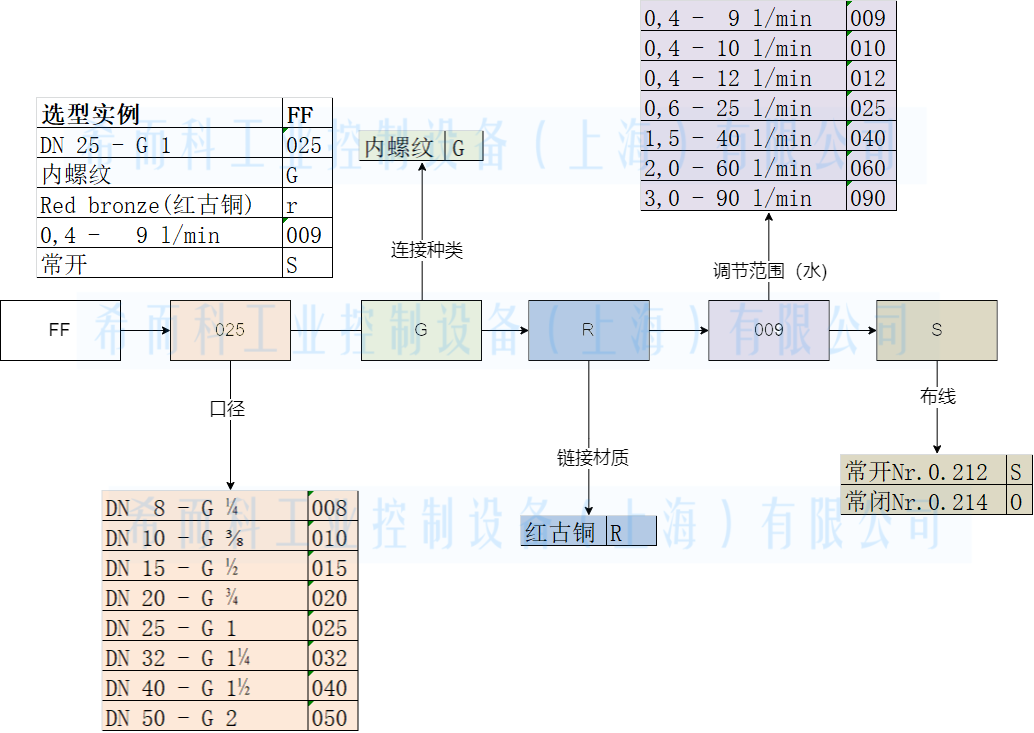Click the 0,6 - 25 l/min cell
This screenshot has height=733, width=1034.
coord(743,108)
